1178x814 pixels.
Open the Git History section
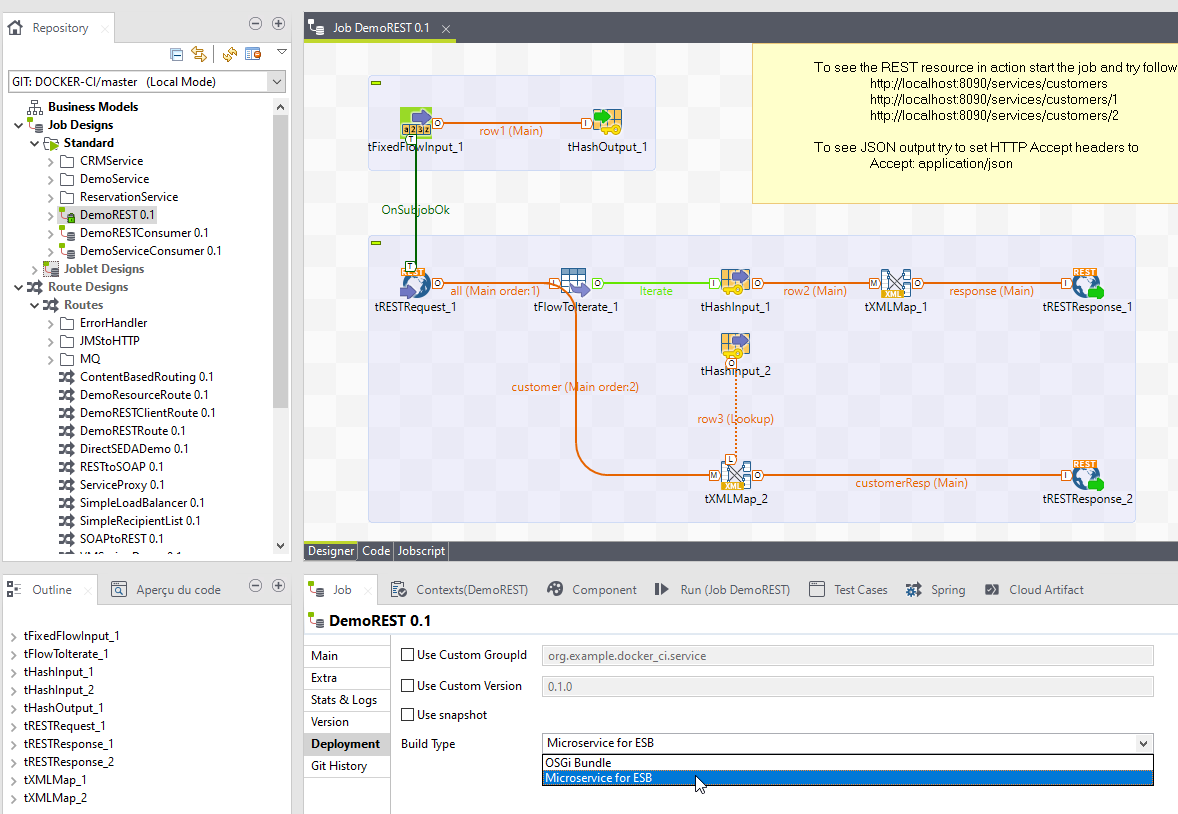coord(339,766)
